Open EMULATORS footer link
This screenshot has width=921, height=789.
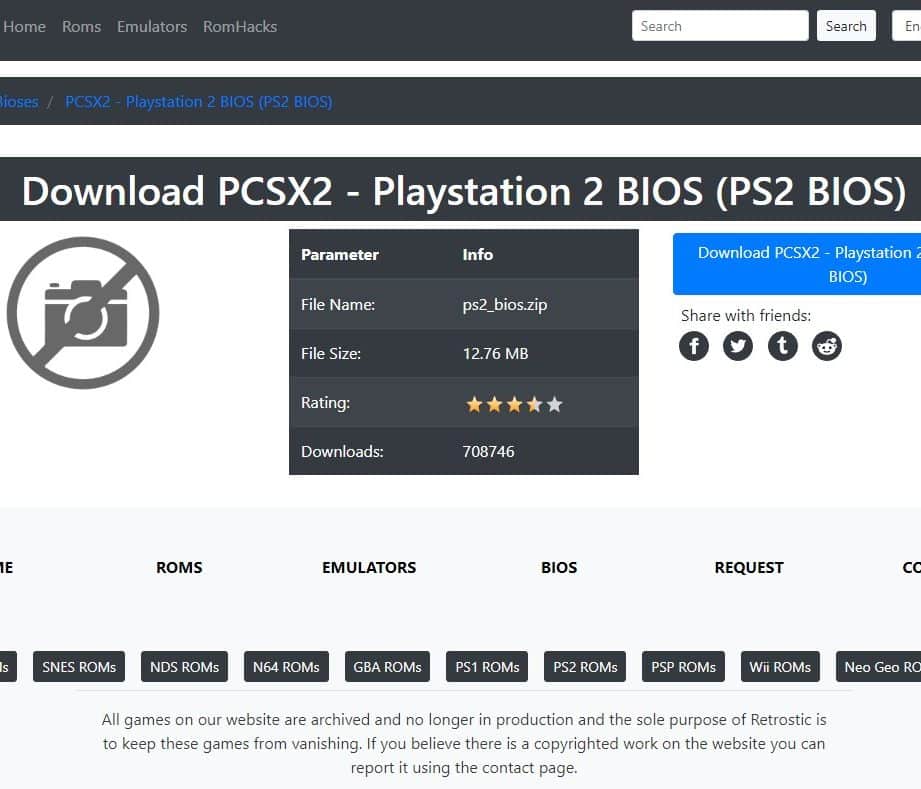369,568
